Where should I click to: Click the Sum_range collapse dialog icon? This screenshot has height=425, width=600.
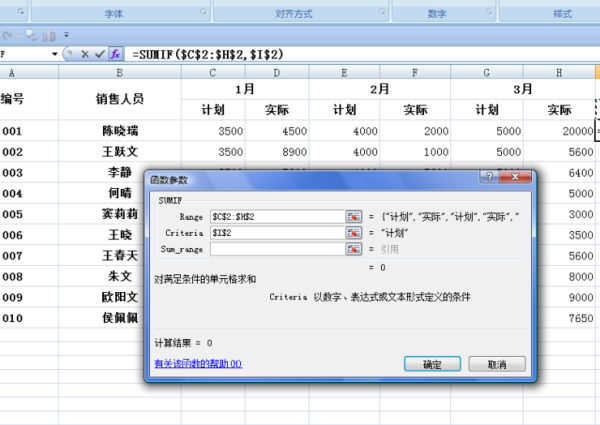353,248
